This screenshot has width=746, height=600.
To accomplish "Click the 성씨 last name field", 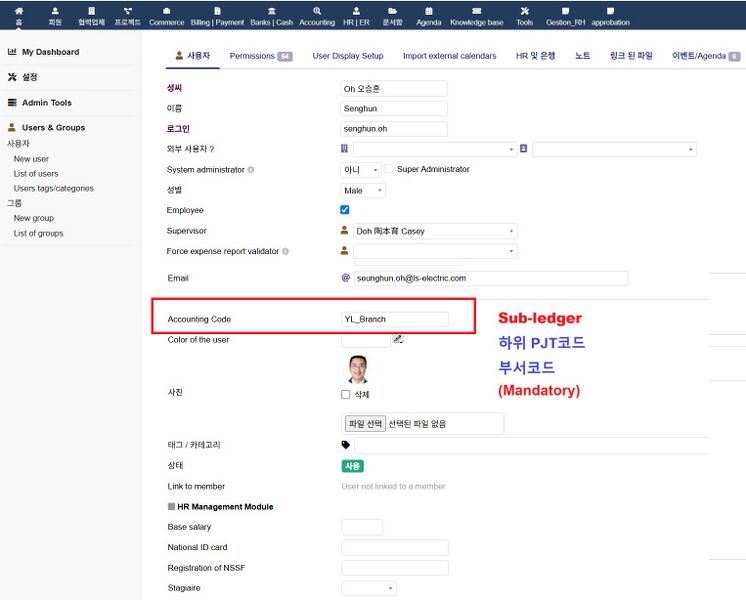I will pyautogui.click(x=394, y=89).
